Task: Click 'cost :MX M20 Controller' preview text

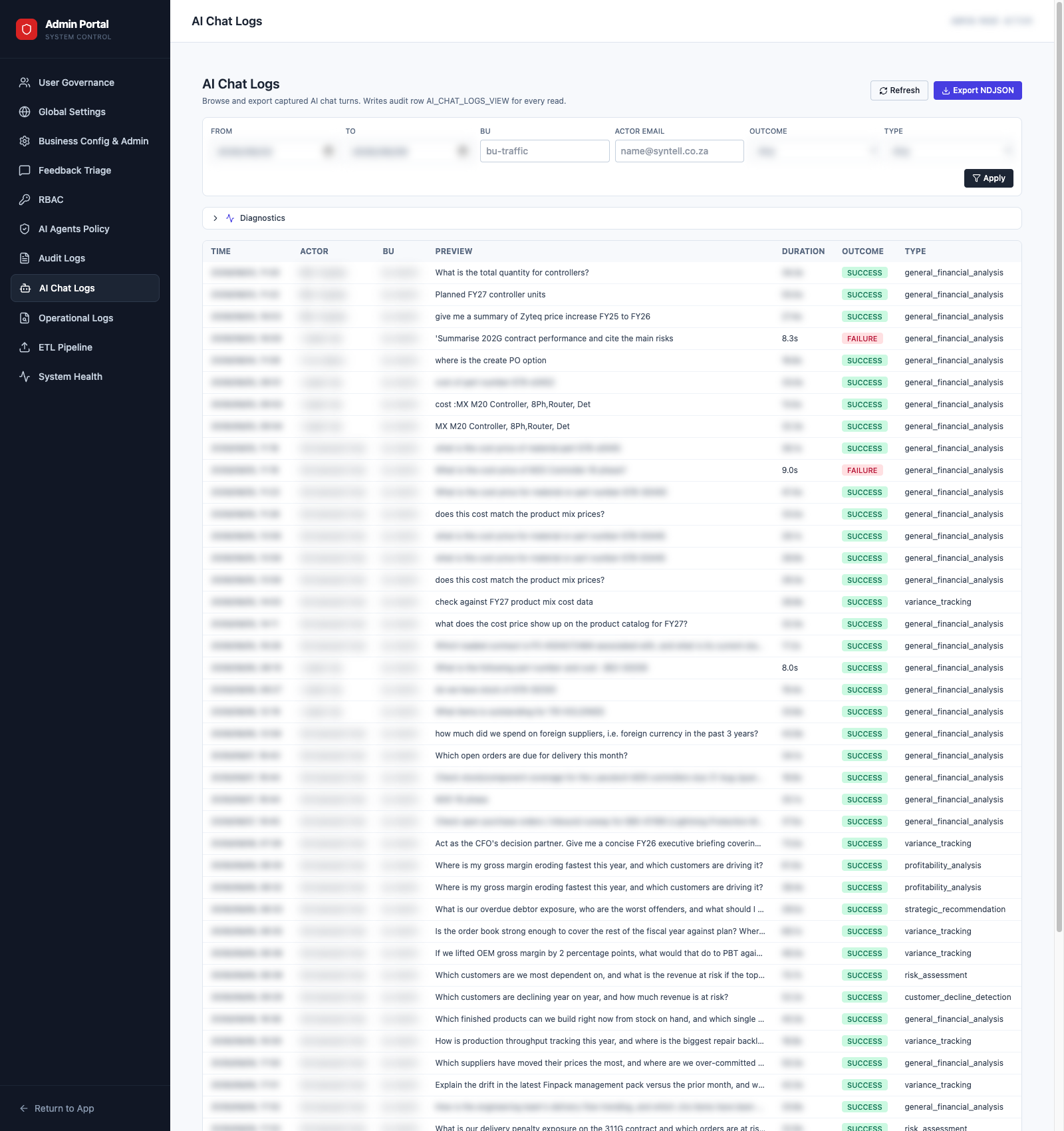Action: coord(513,404)
